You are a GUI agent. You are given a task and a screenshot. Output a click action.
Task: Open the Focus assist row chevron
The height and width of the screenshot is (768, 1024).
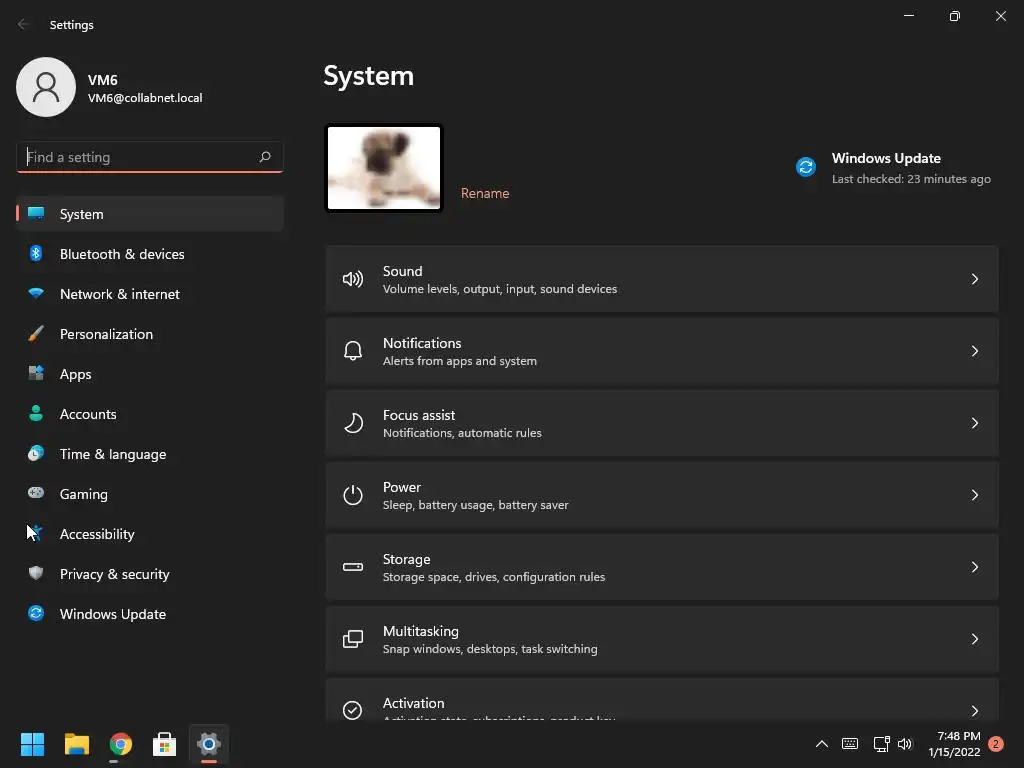coord(974,423)
